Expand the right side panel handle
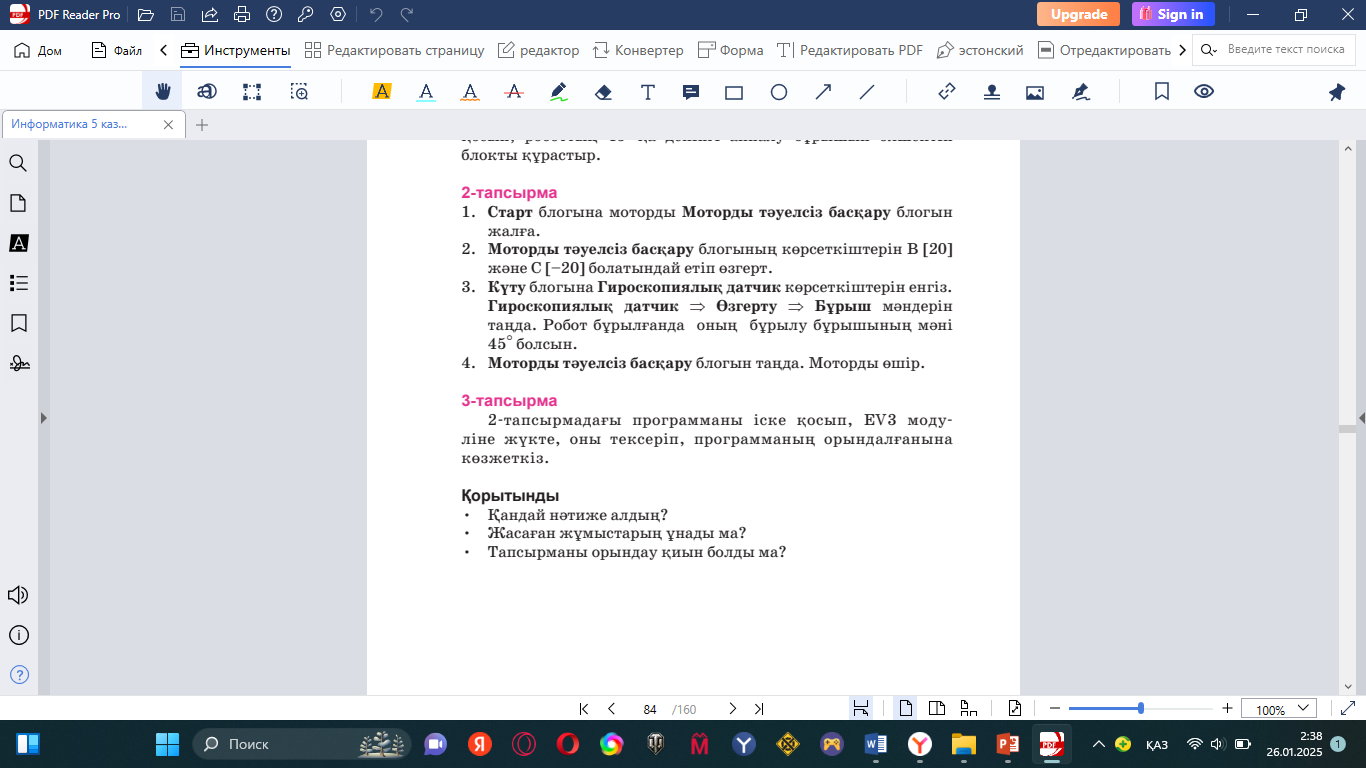This screenshot has width=1366, height=768. tap(1362, 418)
